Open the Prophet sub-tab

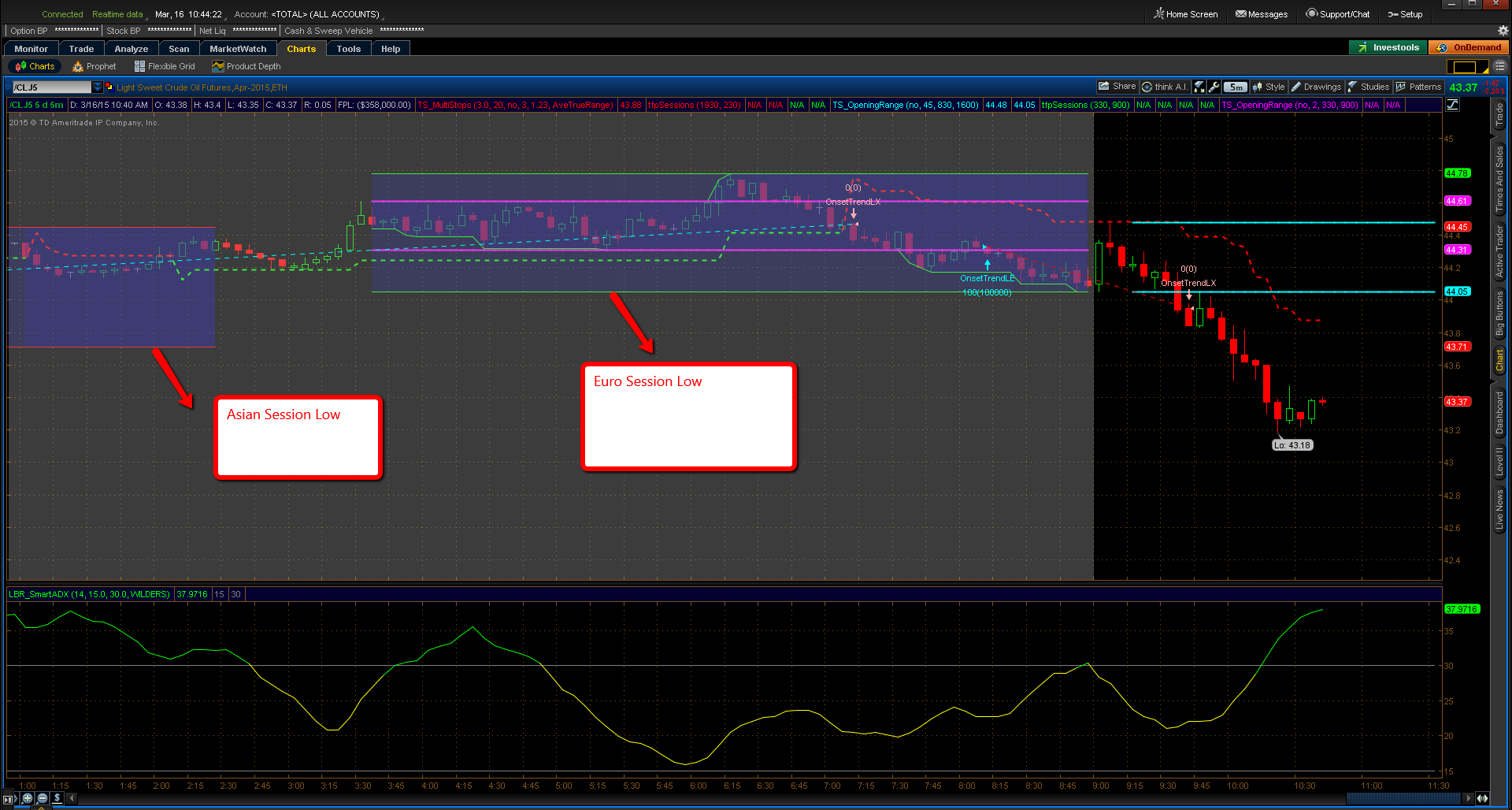(94, 66)
